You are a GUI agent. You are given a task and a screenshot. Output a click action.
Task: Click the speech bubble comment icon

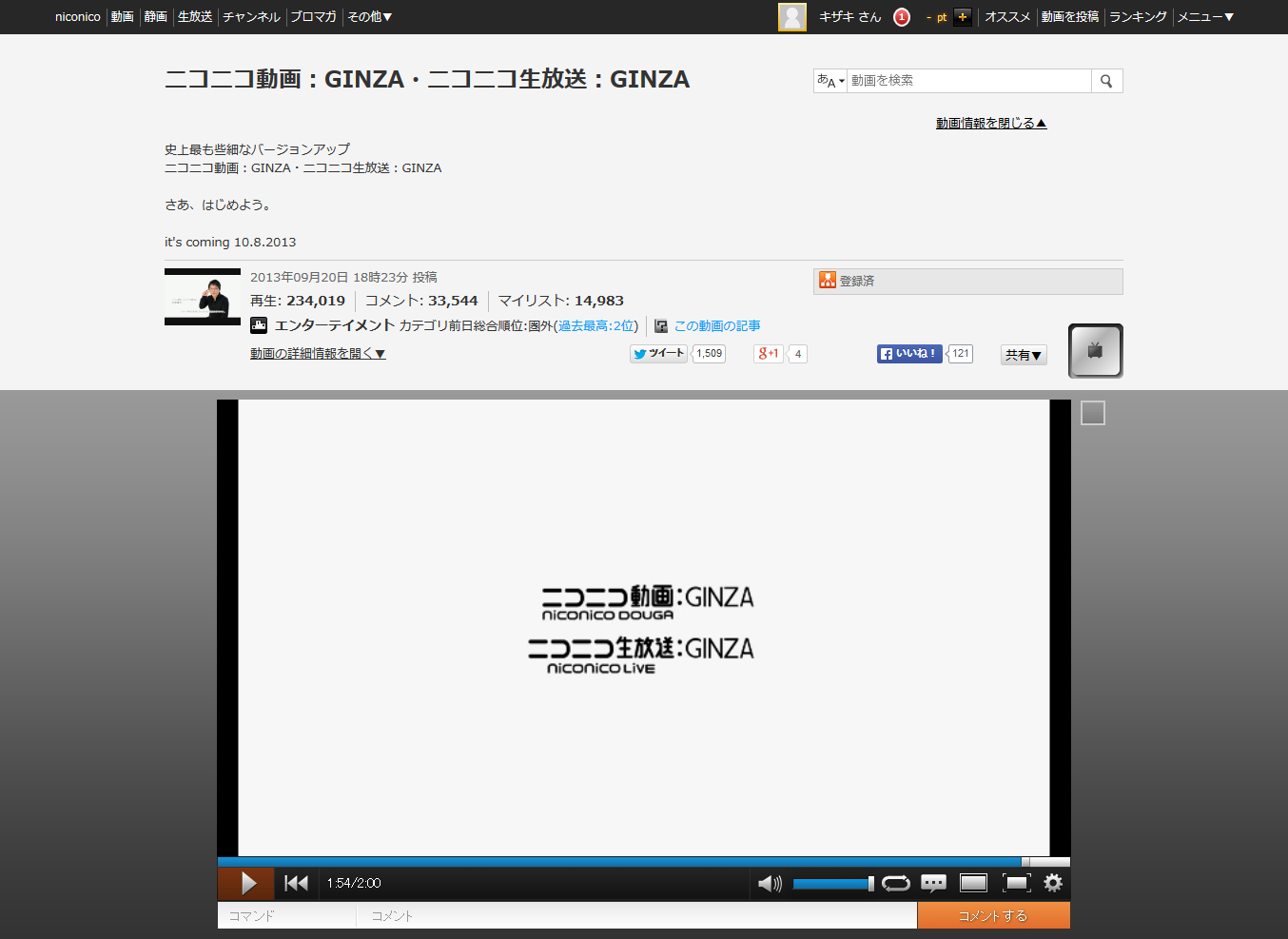click(x=933, y=883)
